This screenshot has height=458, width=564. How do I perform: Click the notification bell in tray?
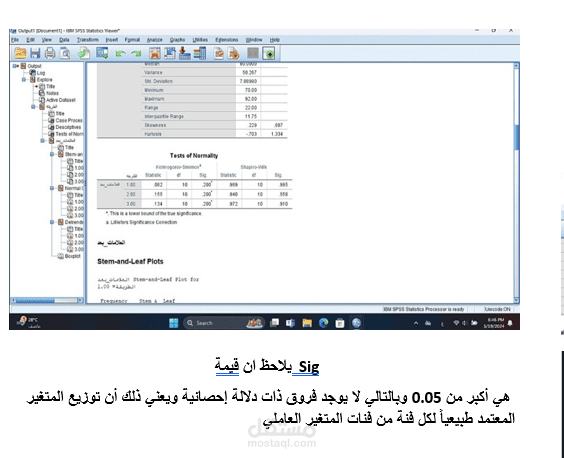510,323
